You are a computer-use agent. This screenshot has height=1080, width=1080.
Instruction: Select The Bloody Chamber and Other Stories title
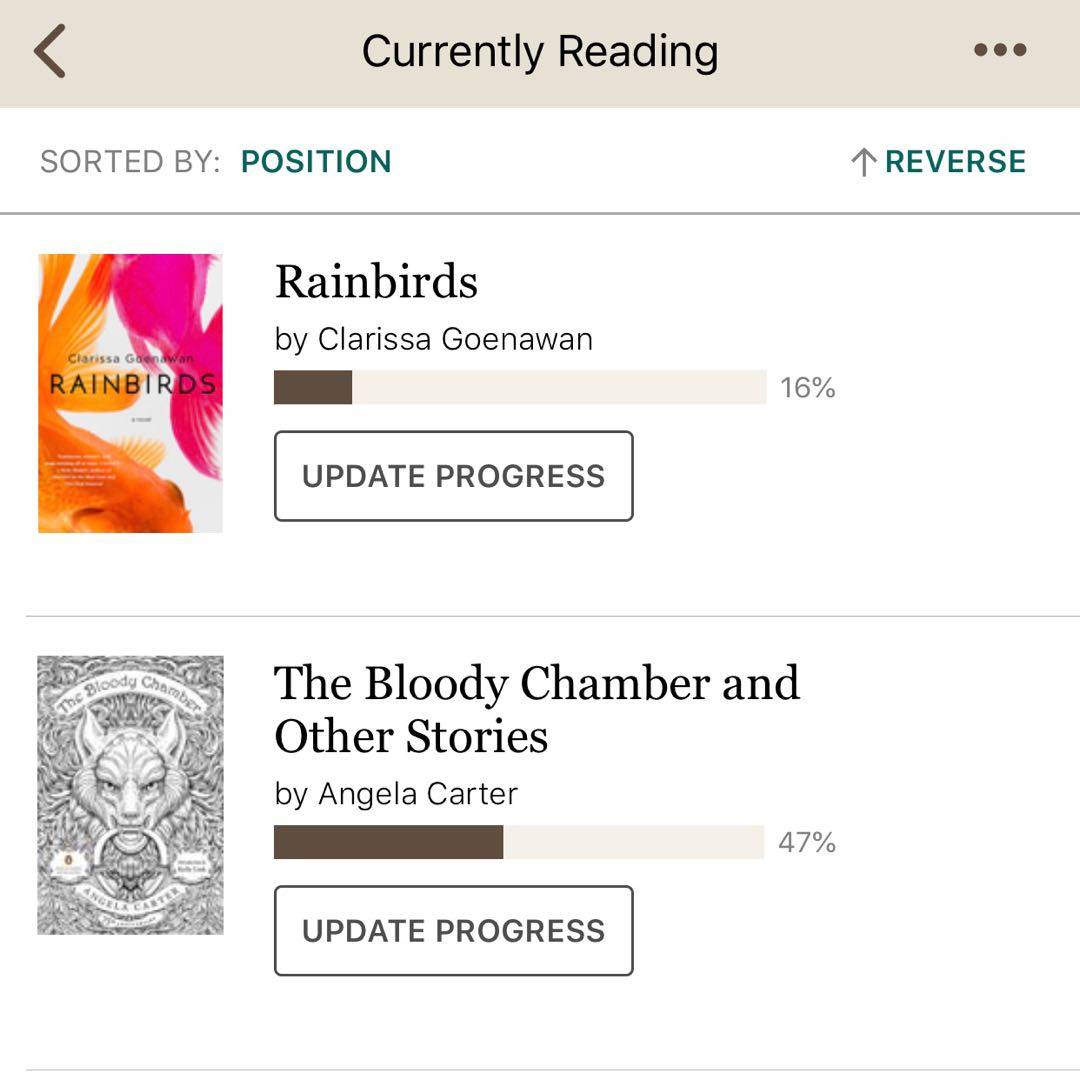[536, 710]
